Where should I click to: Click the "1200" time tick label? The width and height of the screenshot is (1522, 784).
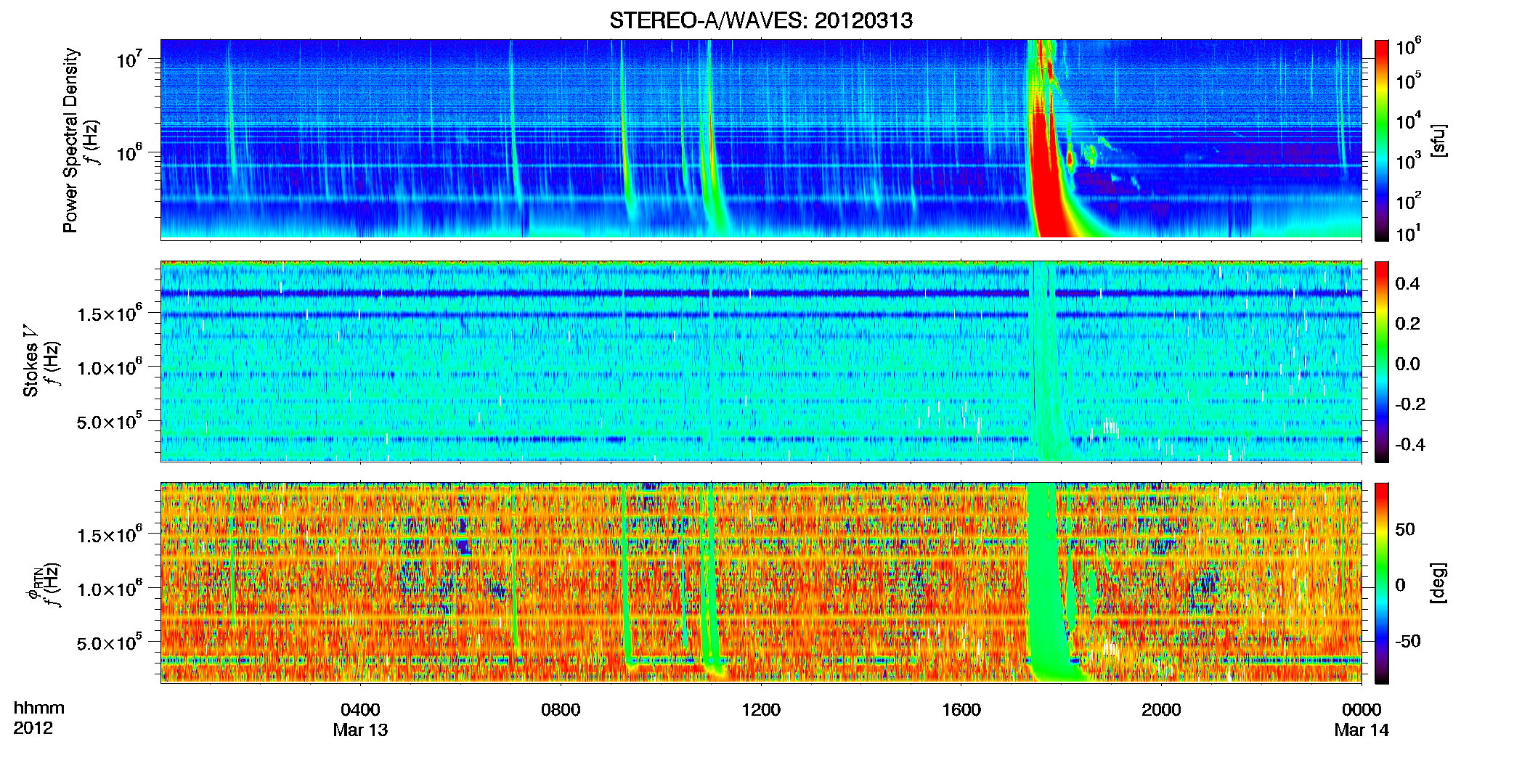[761, 709]
